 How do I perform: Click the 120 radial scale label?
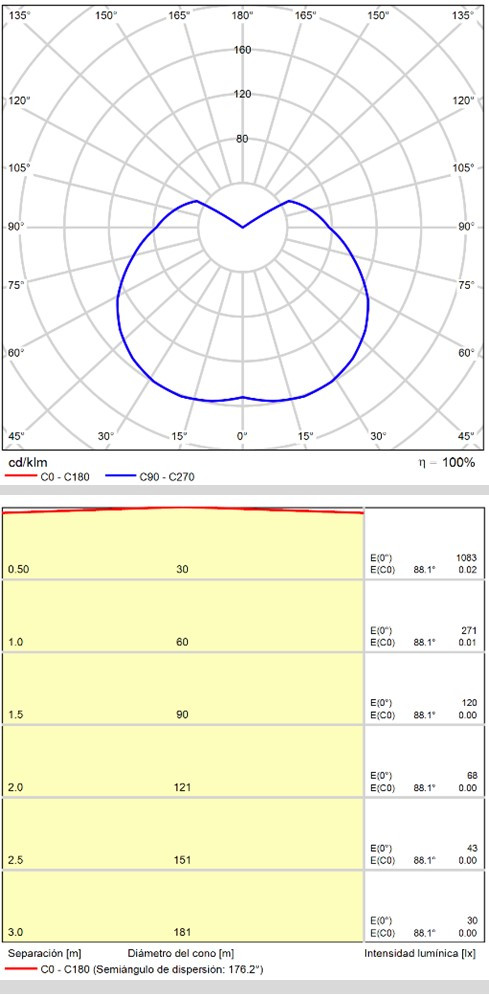[x=243, y=95]
